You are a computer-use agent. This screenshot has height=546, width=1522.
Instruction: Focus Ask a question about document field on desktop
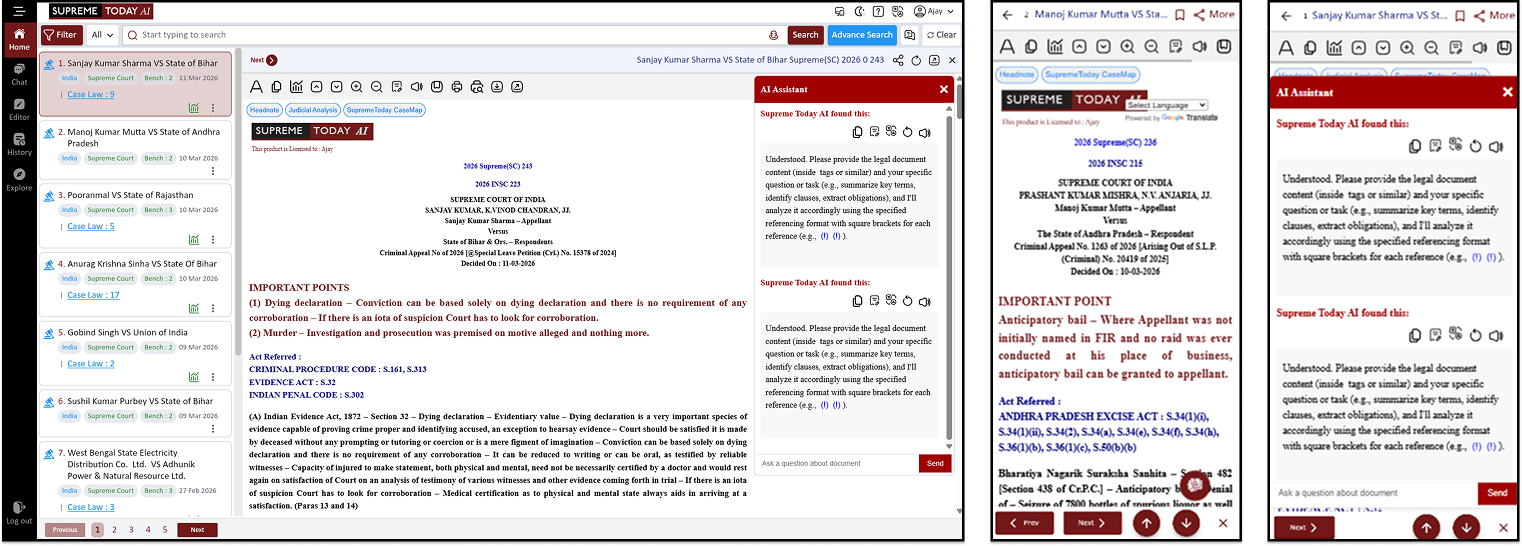click(x=837, y=463)
